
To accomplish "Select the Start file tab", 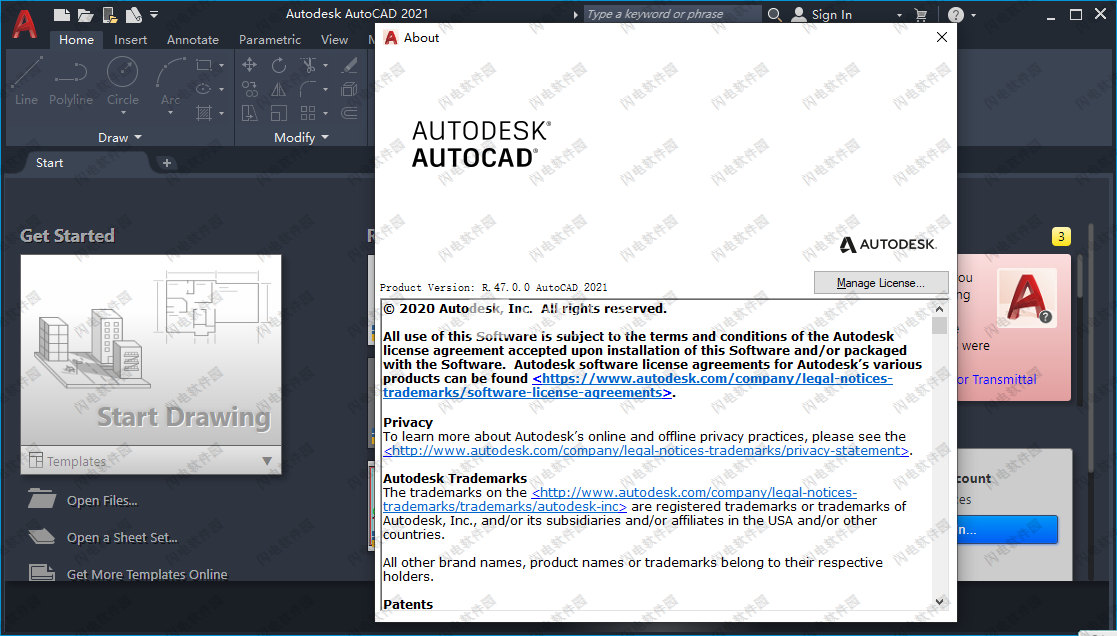I will point(49,163).
